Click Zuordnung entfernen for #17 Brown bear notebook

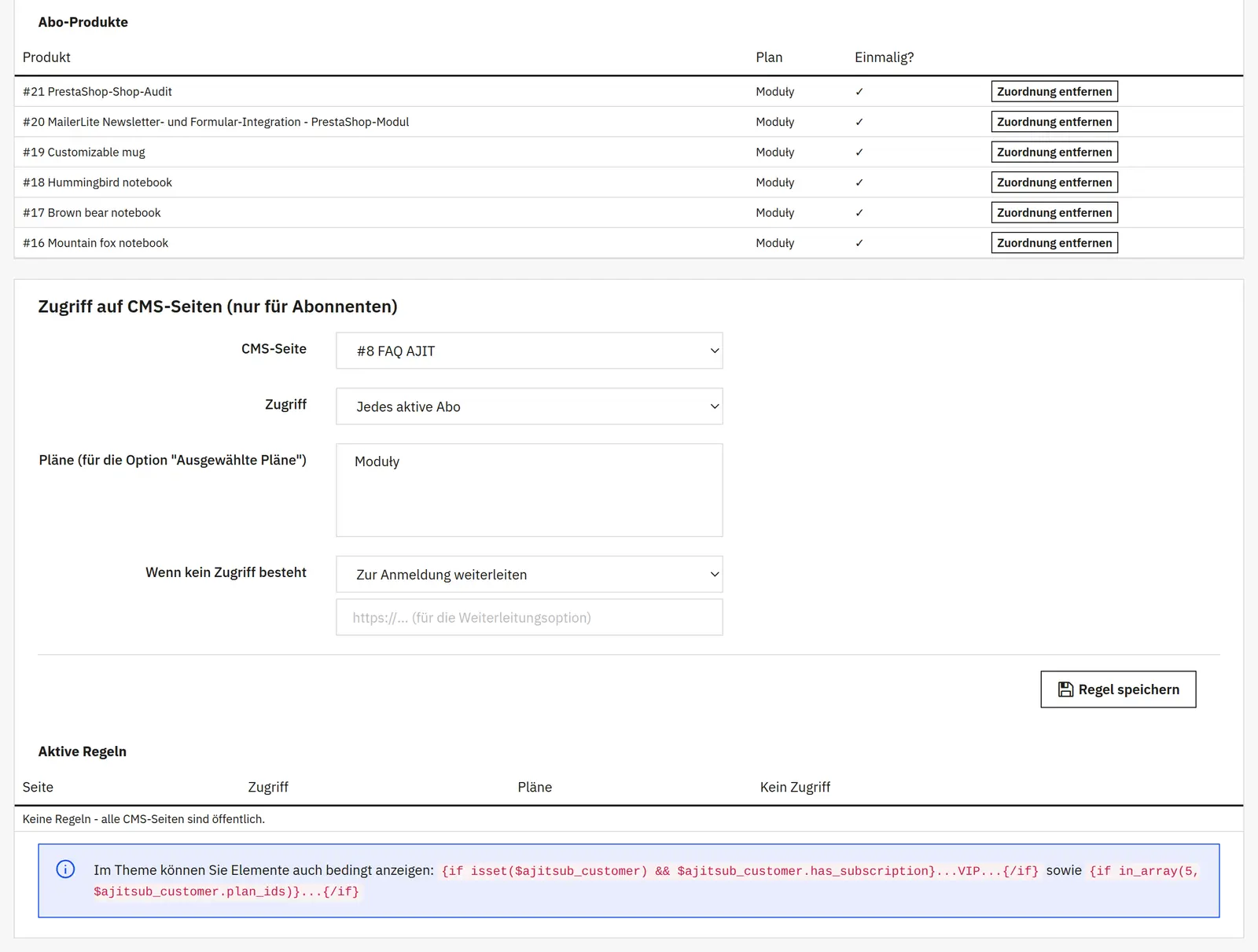(1054, 212)
